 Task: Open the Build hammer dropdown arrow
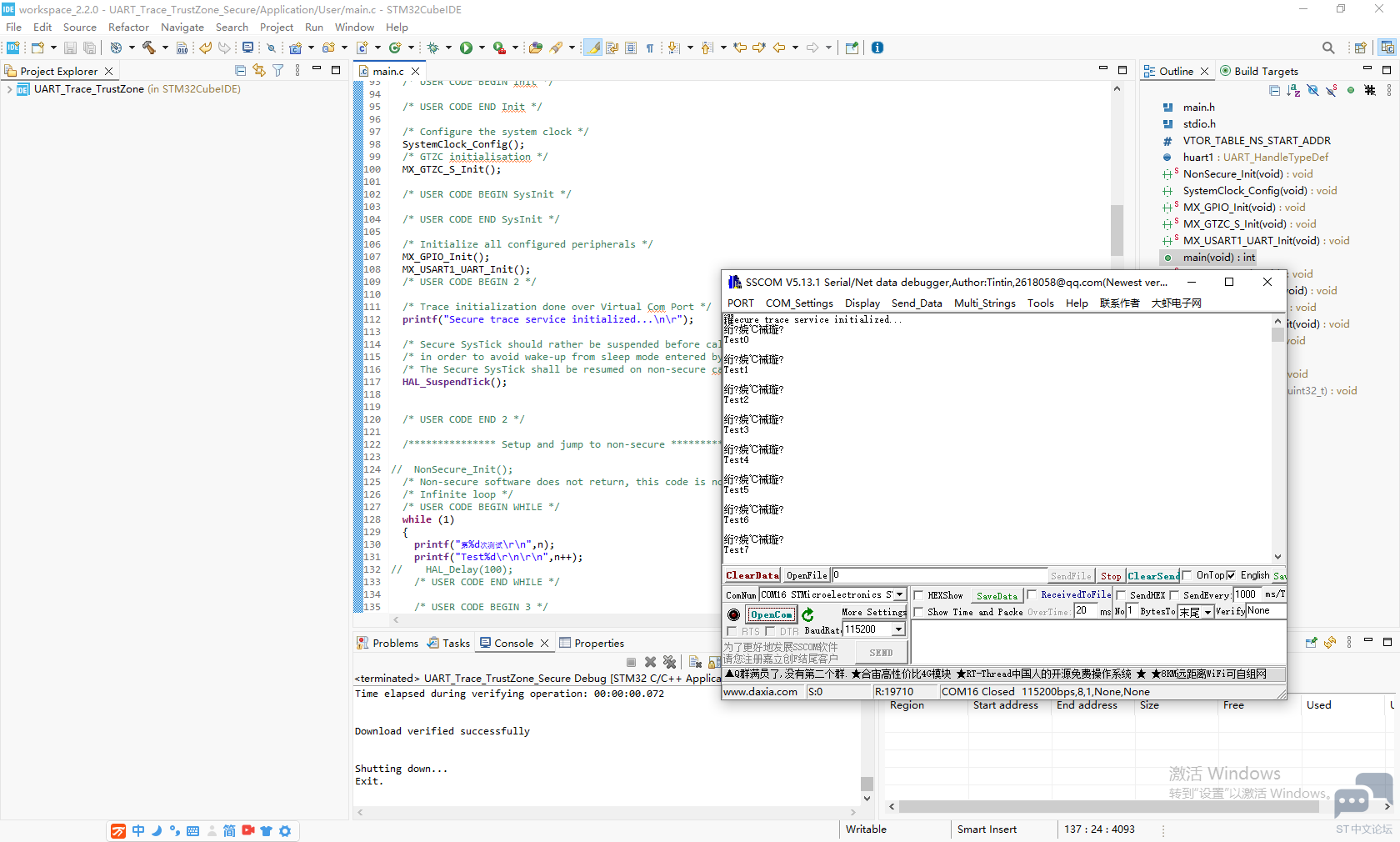[165, 48]
